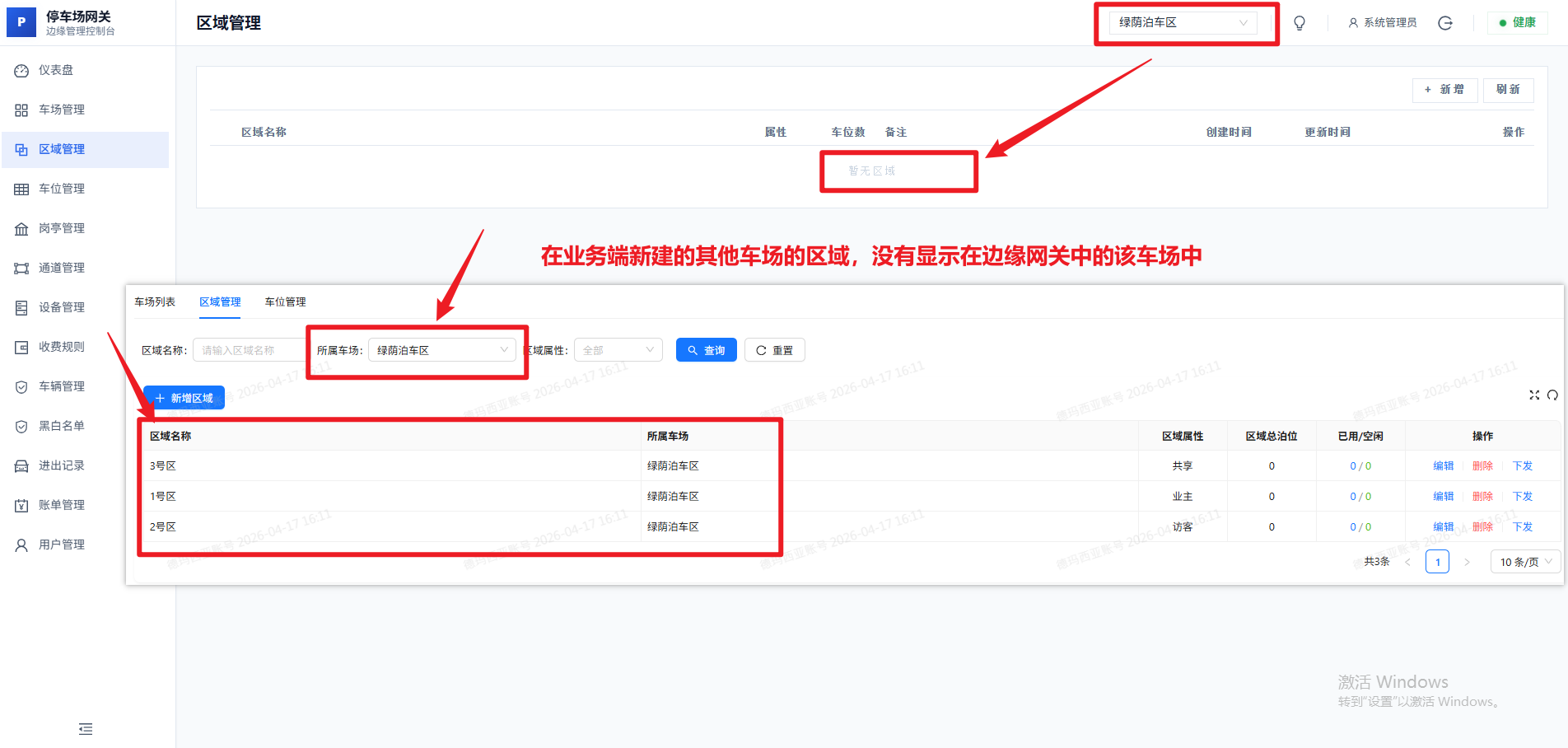This screenshot has width=1568, height=748.
Task: Change page size via 10 条/页 dropdown
Action: (x=1525, y=562)
